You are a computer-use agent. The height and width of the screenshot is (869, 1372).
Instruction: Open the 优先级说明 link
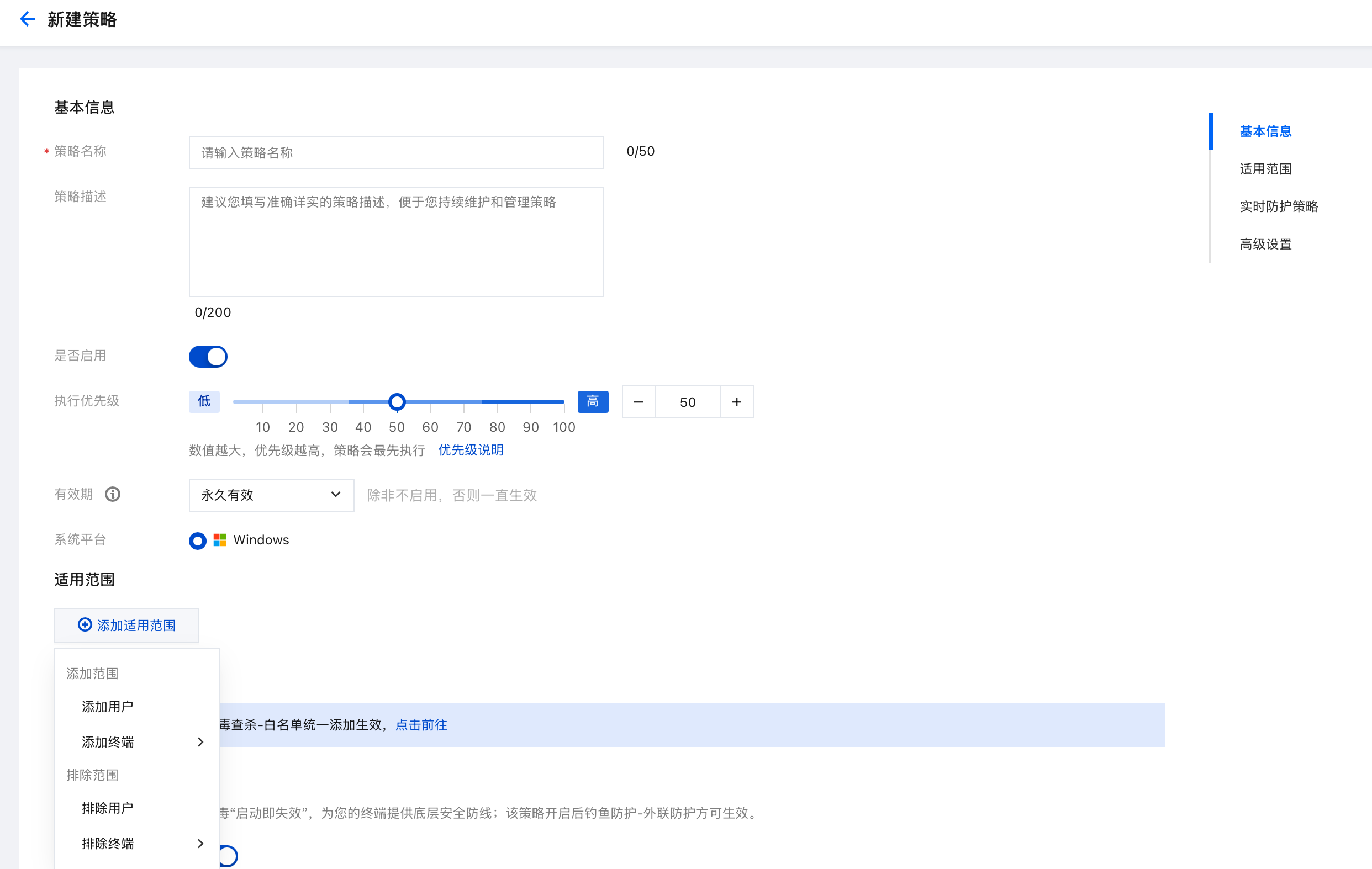pyautogui.click(x=471, y=450)
